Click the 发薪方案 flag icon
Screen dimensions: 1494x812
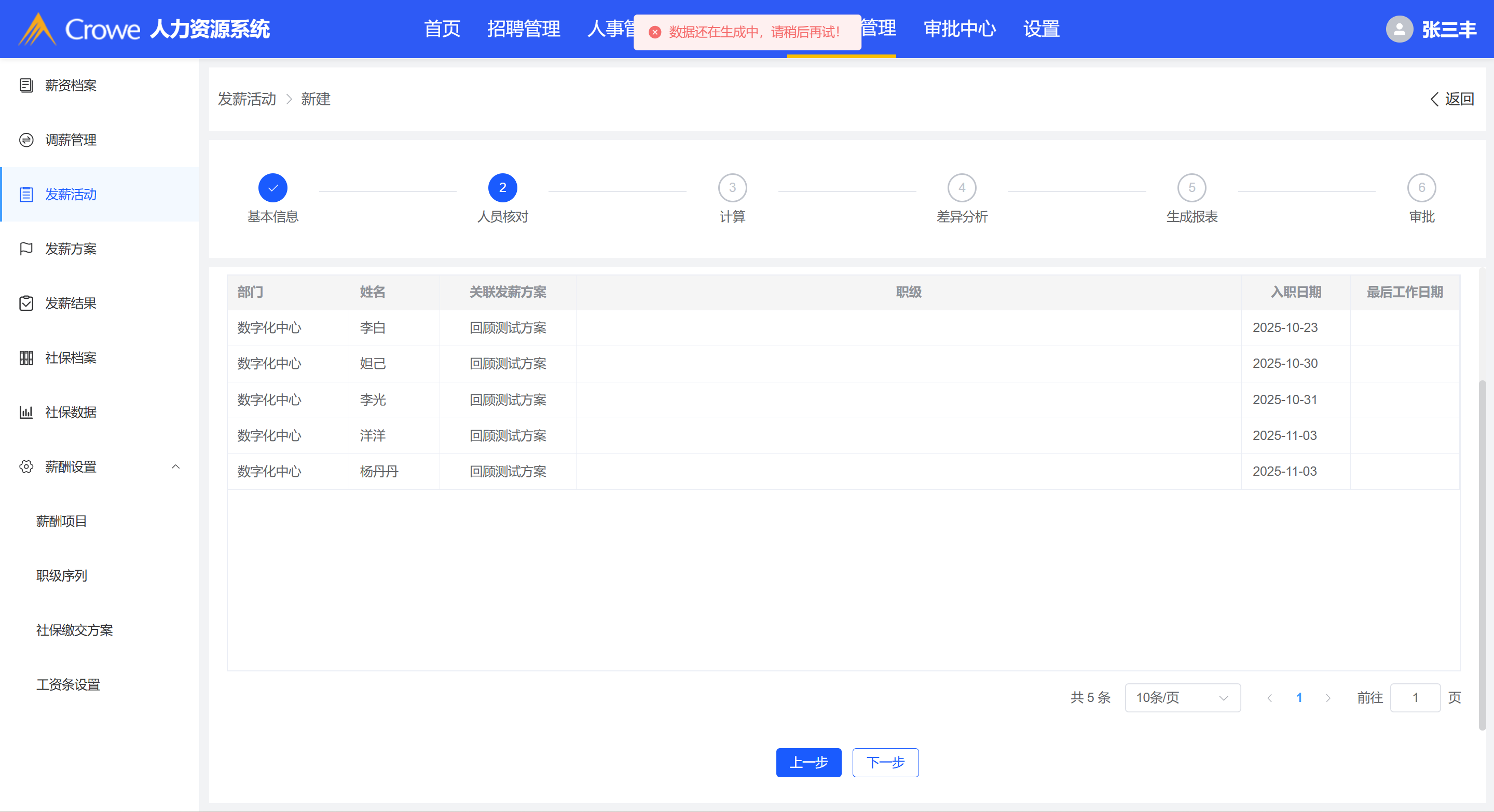(26, 249)
